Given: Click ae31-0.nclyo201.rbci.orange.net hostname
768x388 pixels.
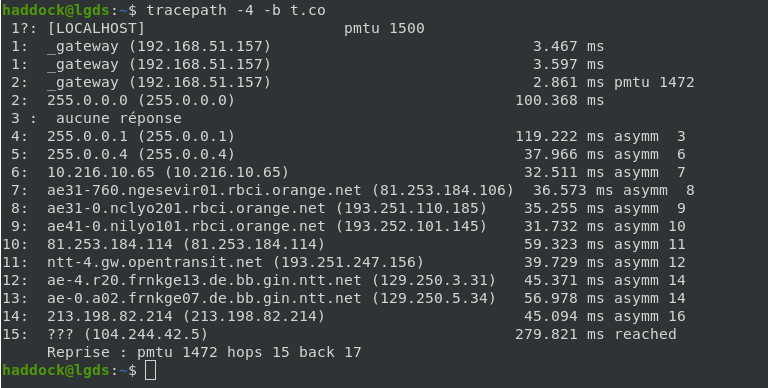Looking at the screenshot, I should click(186, 208).
